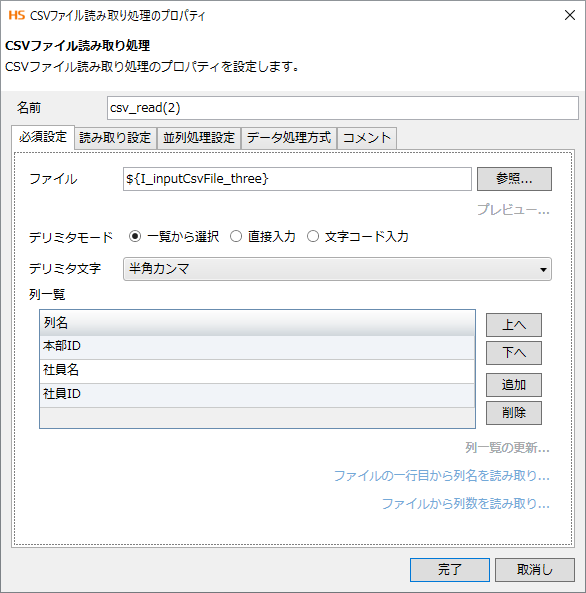This screenshot has height=593, width=586.
Task: Click the 列一覧の更新... link
Action: tap(507, 448)
